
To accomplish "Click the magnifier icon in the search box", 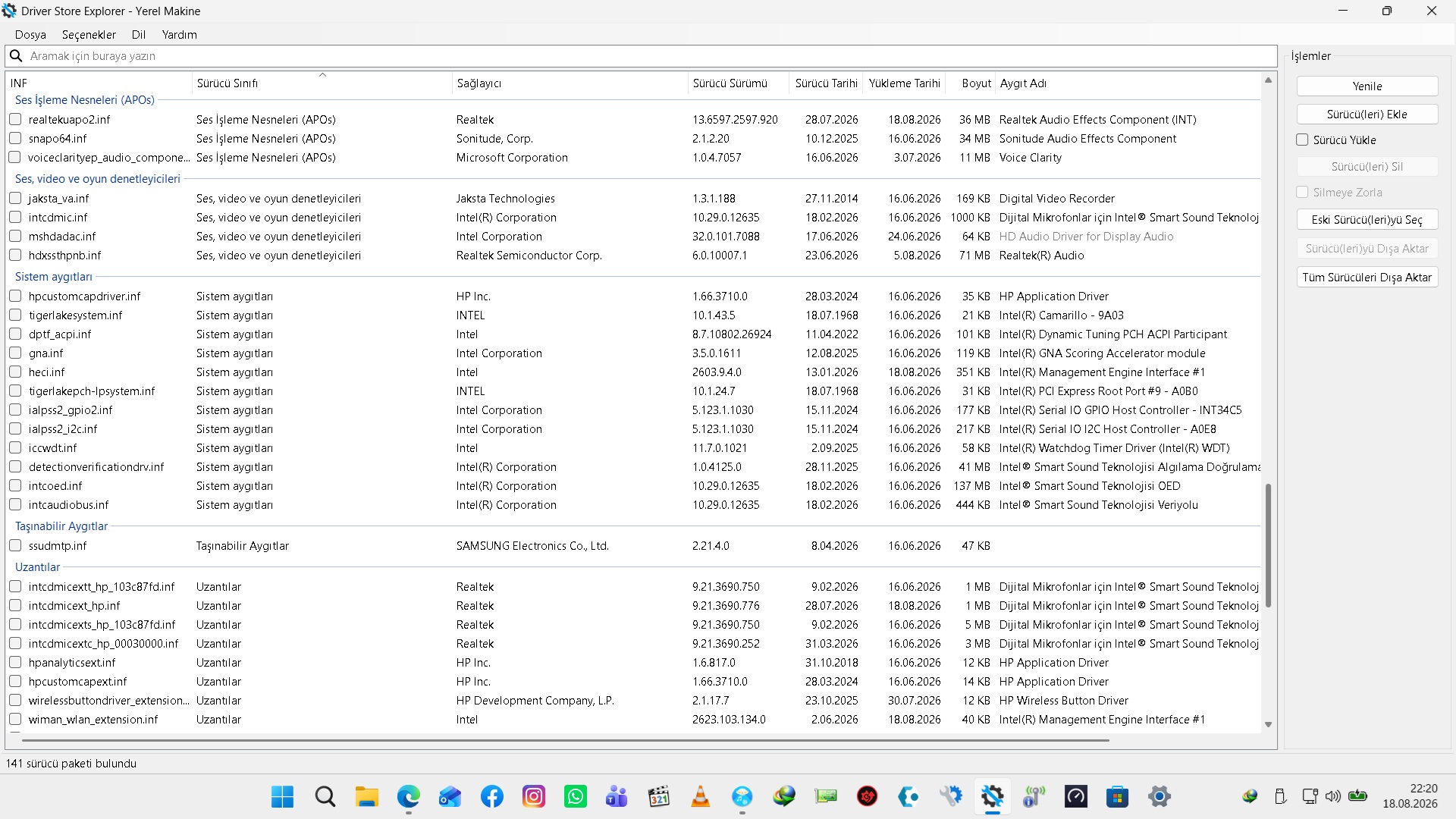I will (x=15, y=56).
